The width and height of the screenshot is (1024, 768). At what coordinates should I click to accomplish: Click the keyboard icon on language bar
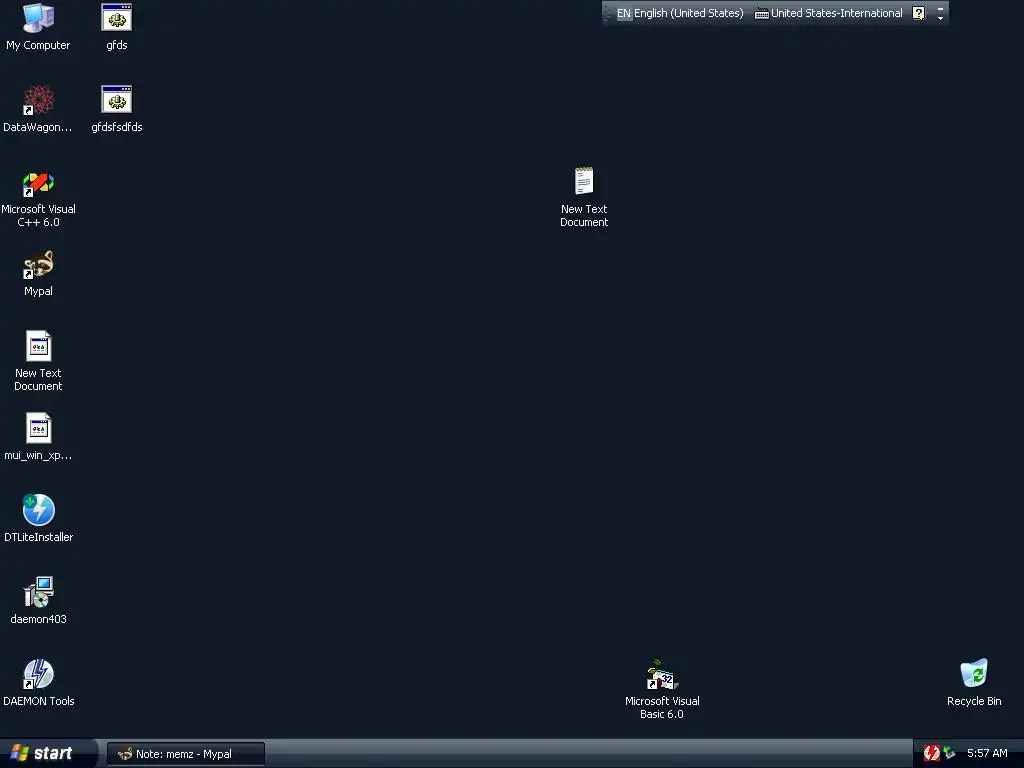(761, 14)
